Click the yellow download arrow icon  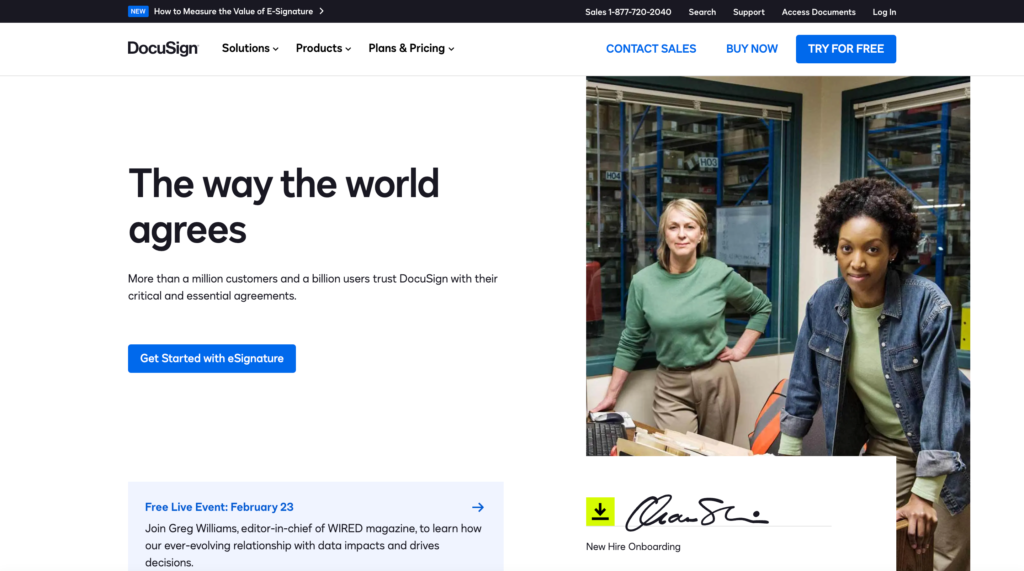(x=600, y=511)
